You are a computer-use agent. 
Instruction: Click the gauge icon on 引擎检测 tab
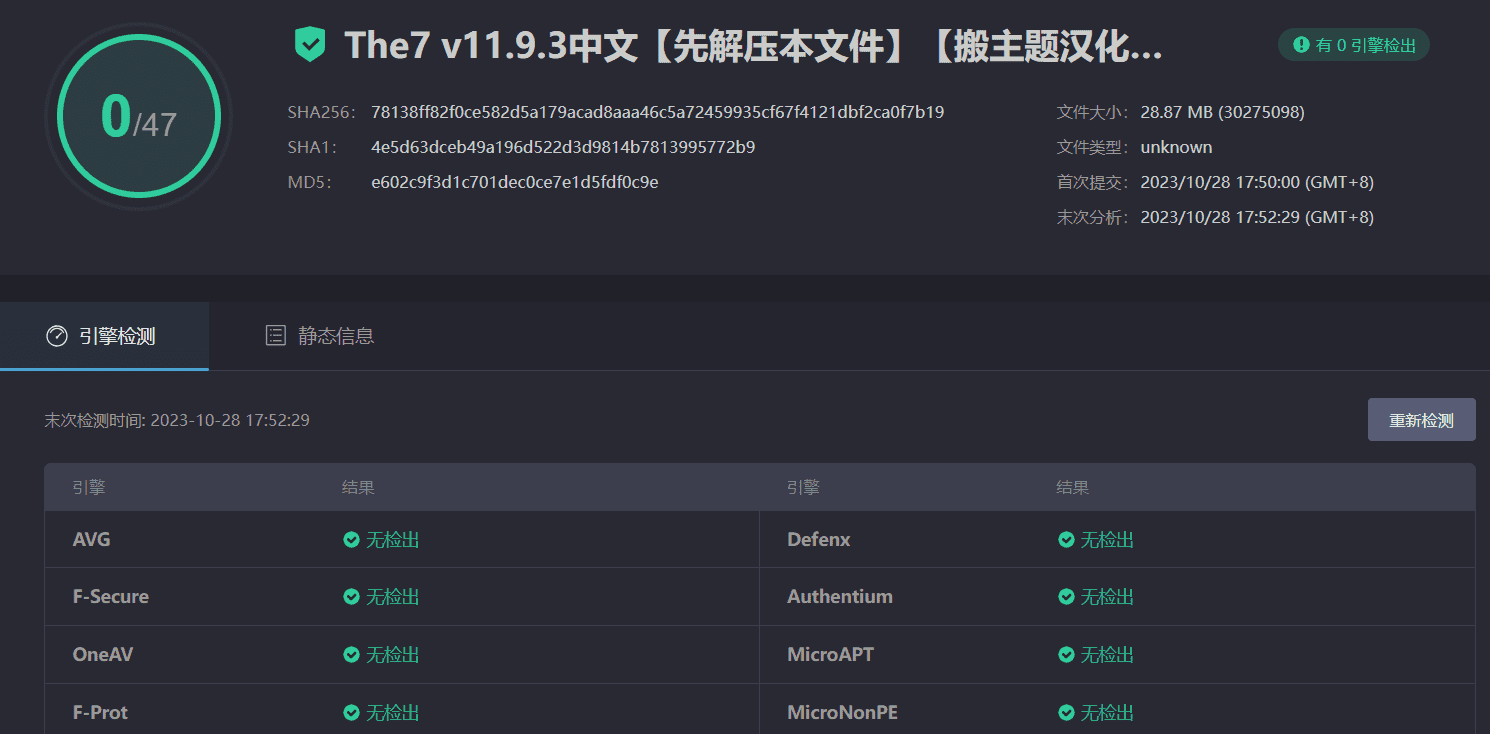(x=57, y=336)
